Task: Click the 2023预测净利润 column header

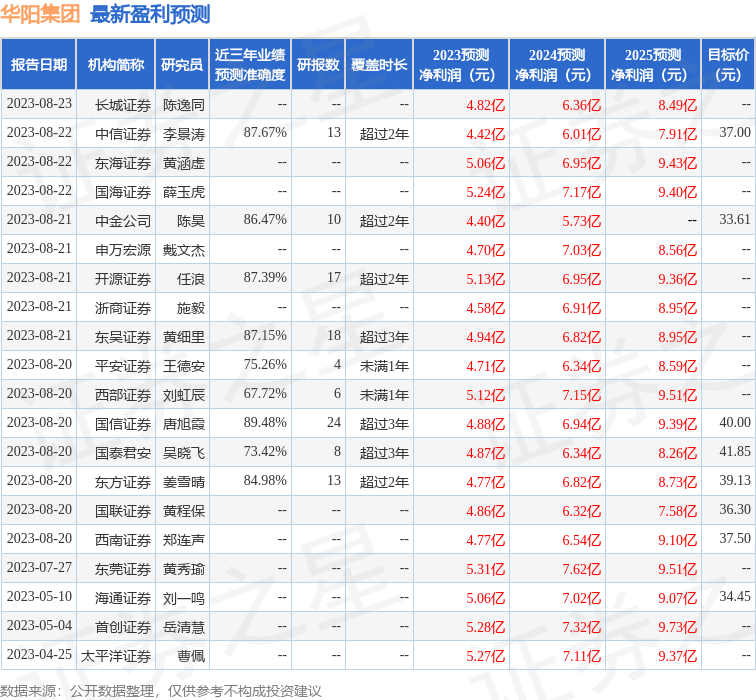Action: (x=461, y=65)
